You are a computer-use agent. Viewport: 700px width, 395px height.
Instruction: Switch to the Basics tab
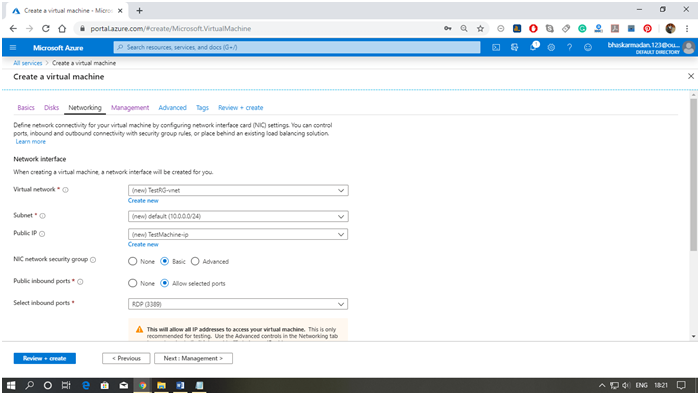[x=26, y=108]
